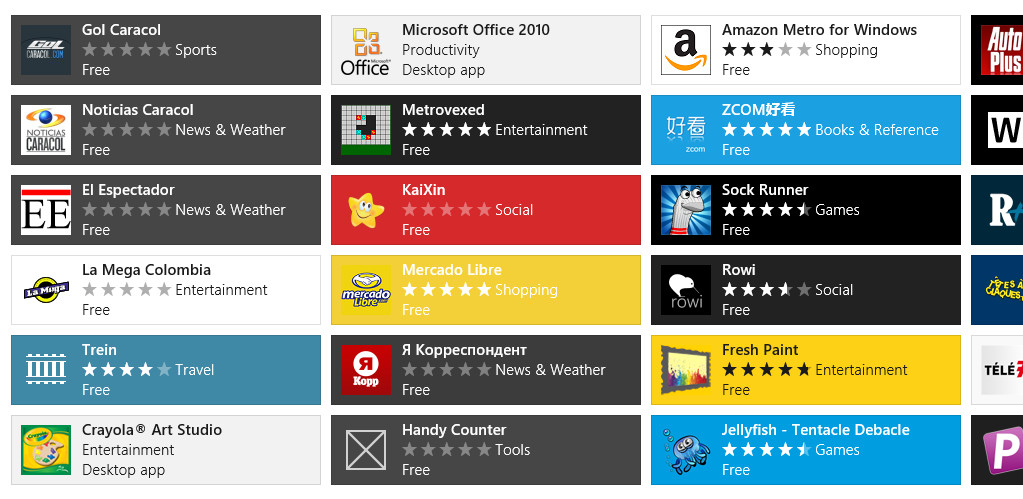Click the Я Корреспондент app title

point(464,350)
